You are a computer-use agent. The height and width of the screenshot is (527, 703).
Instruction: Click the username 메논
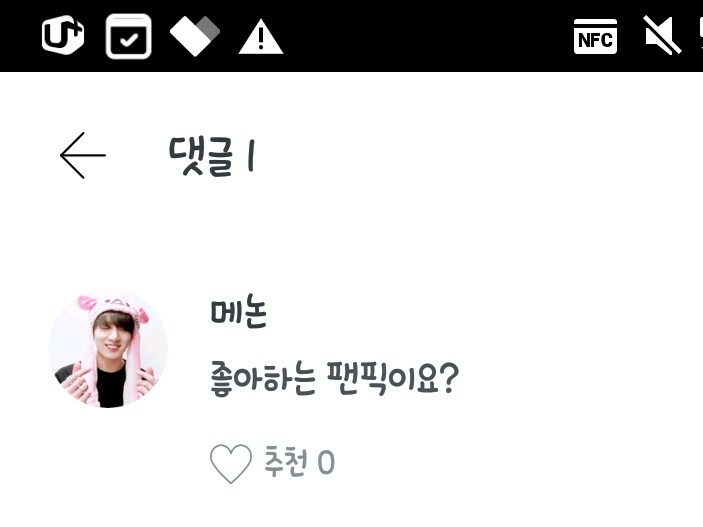[239, 311]
